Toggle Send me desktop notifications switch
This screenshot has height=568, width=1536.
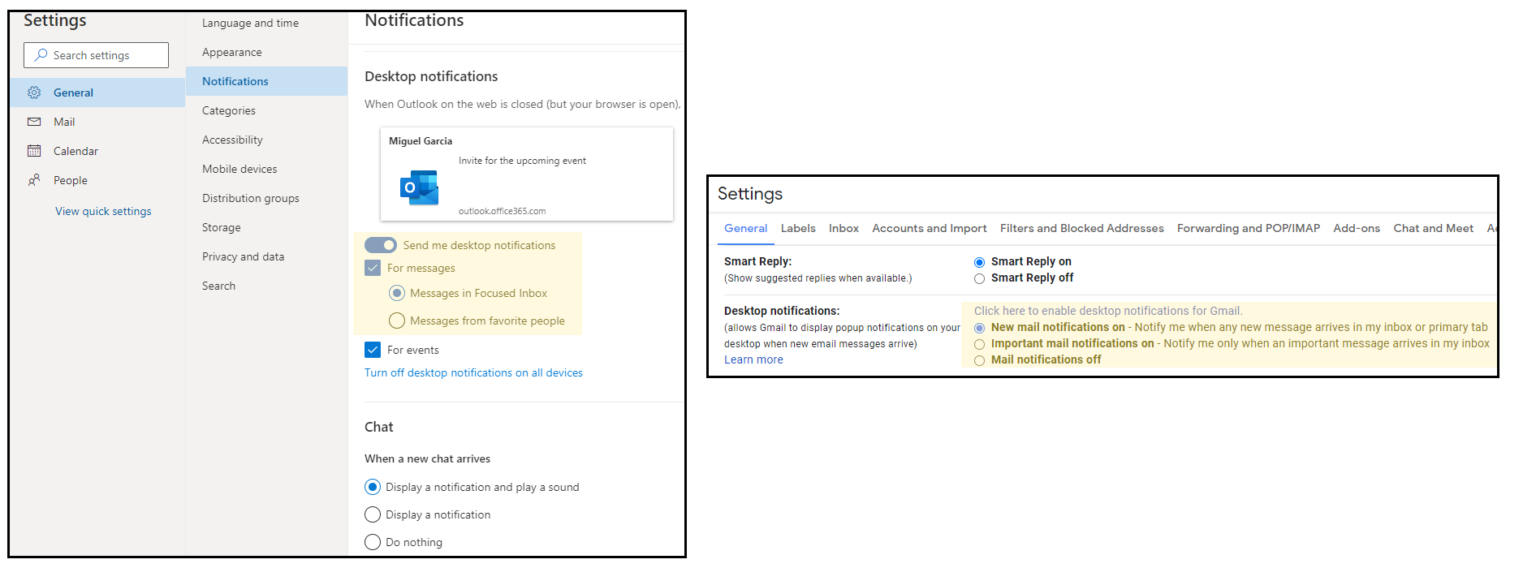point(381,245)
